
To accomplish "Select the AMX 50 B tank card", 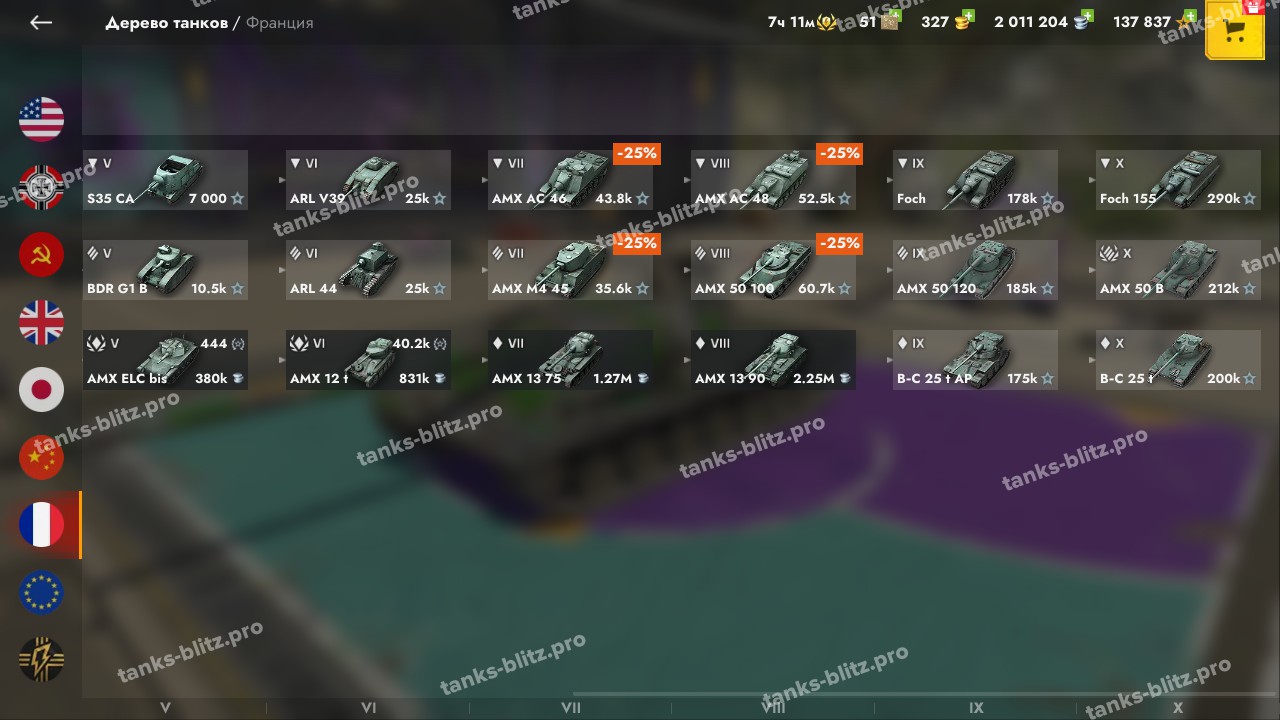I will point(1178,270).
